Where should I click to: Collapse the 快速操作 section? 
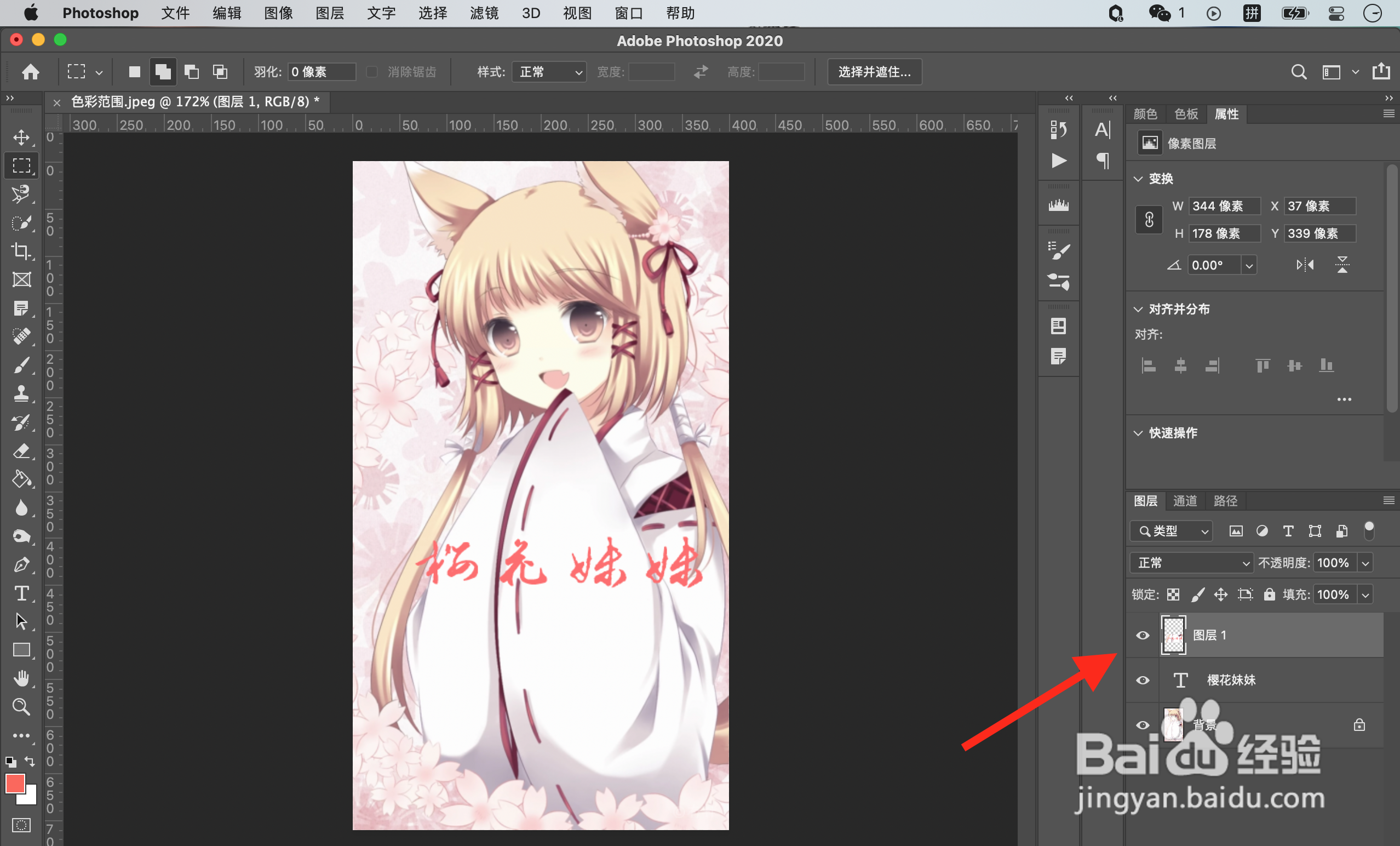click(1138, 433)
